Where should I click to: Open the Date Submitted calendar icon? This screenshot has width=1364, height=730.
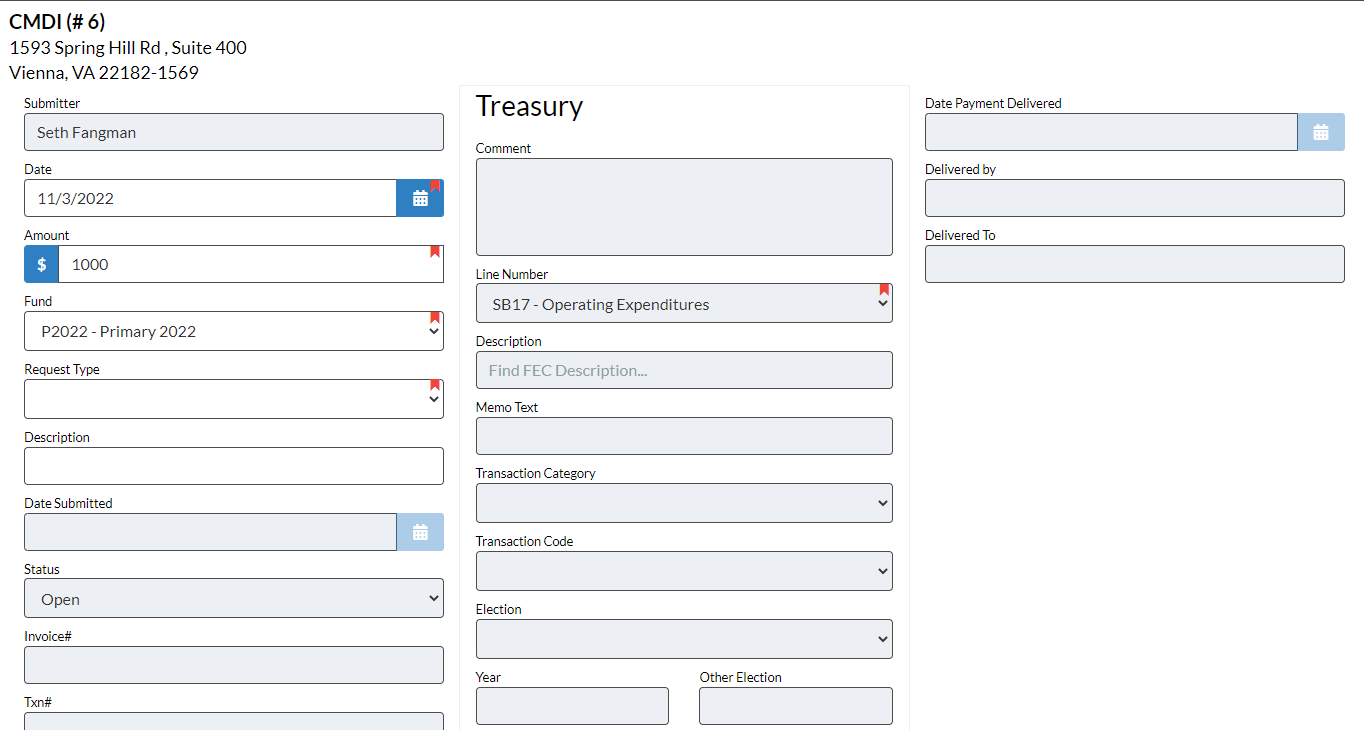[420, 532]
